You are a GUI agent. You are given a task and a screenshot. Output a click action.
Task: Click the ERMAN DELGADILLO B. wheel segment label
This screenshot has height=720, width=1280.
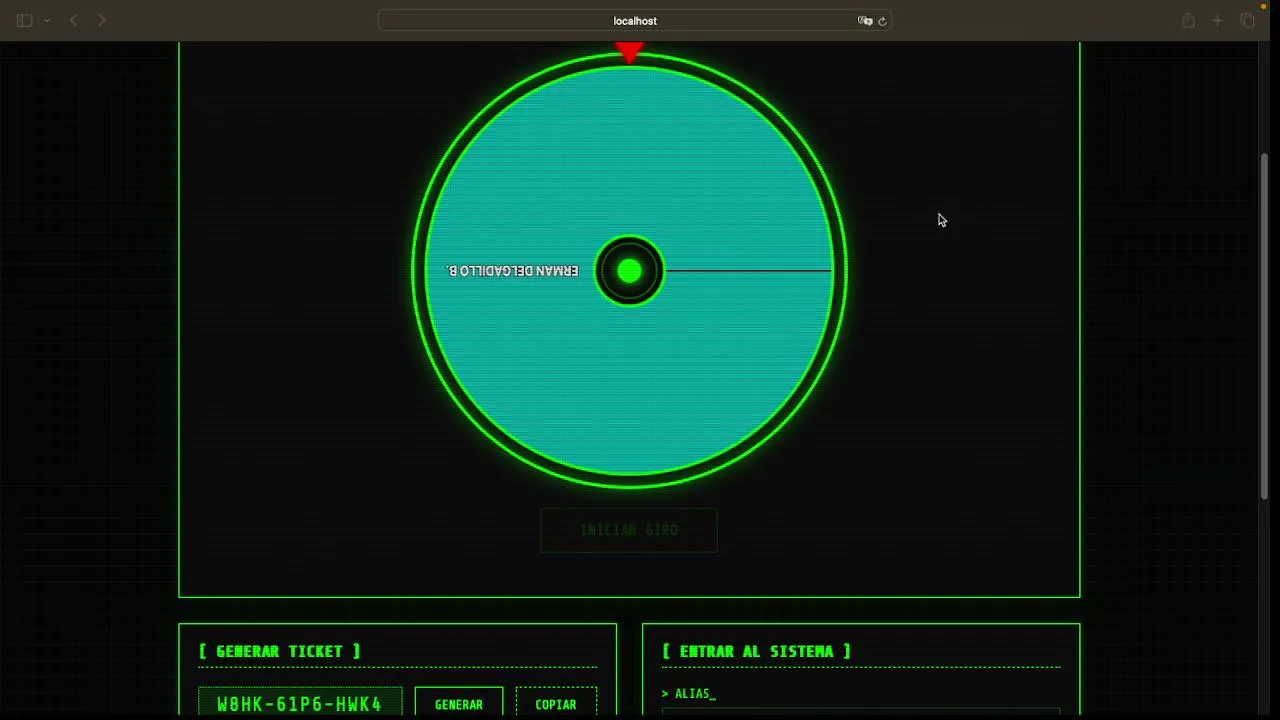tap(513, 271)
